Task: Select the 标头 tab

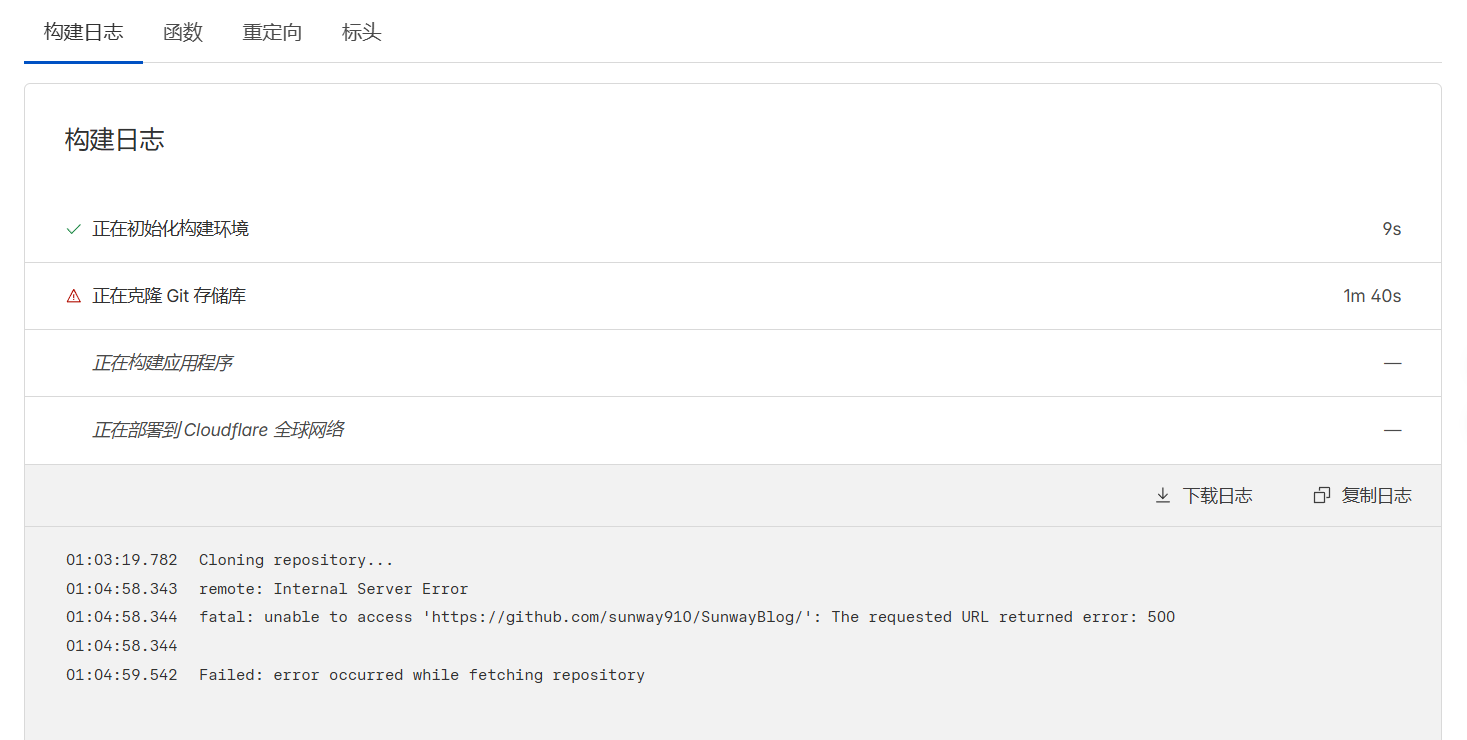Action: (361, 32)
